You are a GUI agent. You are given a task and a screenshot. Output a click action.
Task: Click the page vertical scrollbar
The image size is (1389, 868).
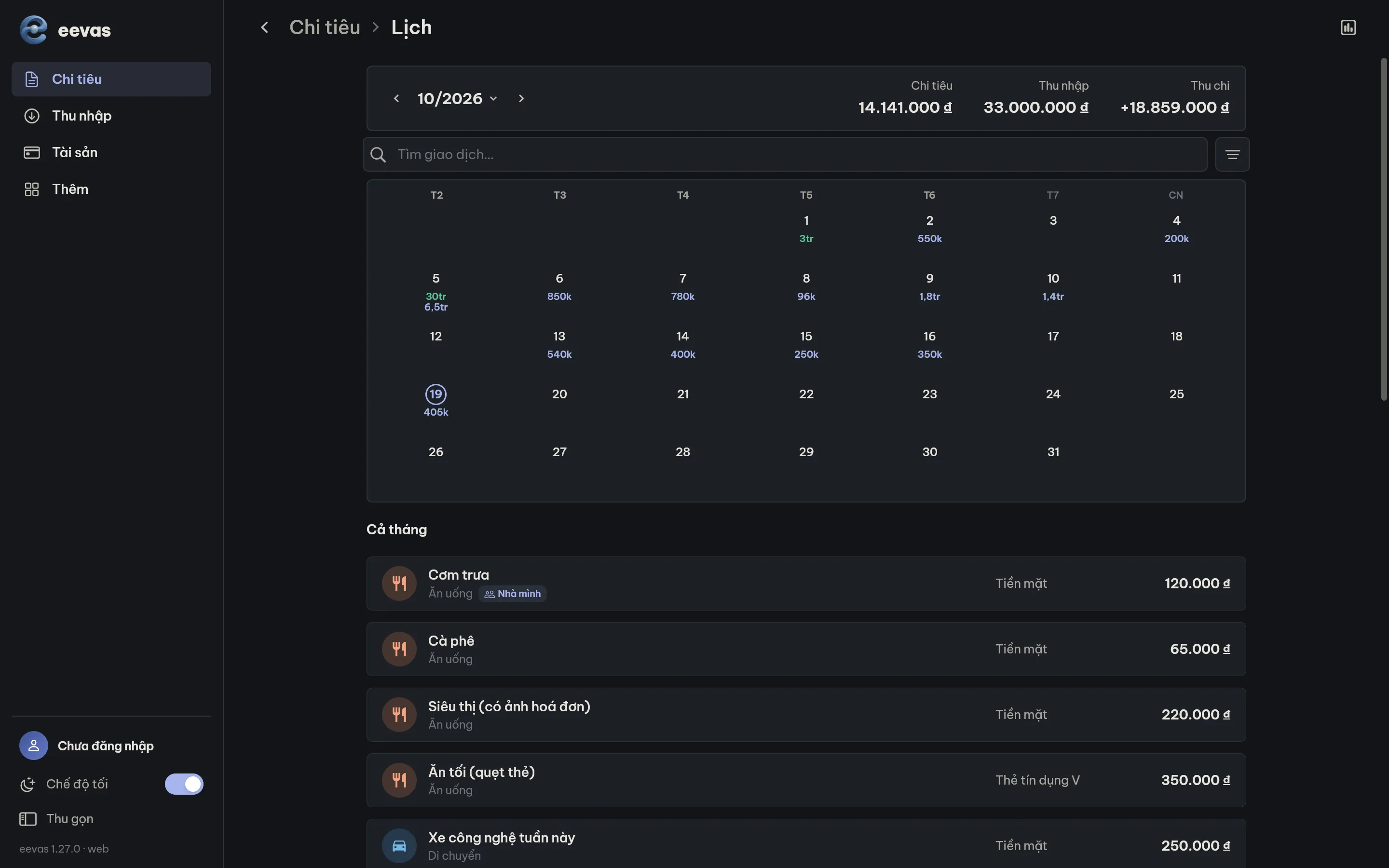point(1383,229)
